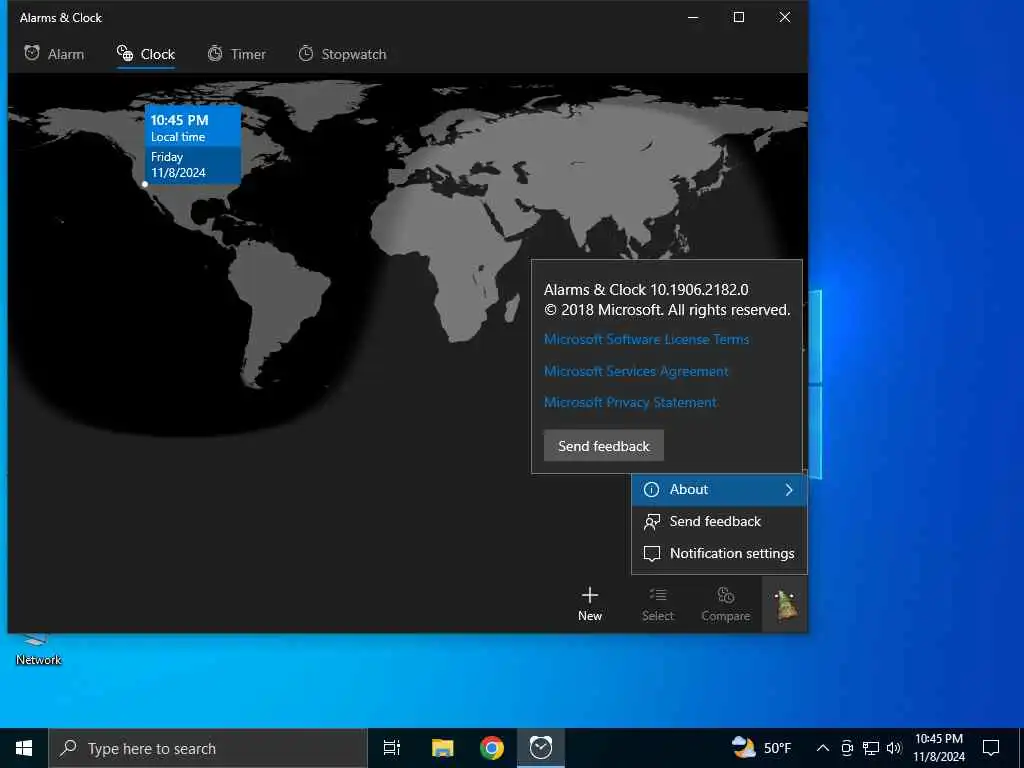Add a new clock with the New button
The image size is (1024, 768).
(x=590, y=604)
